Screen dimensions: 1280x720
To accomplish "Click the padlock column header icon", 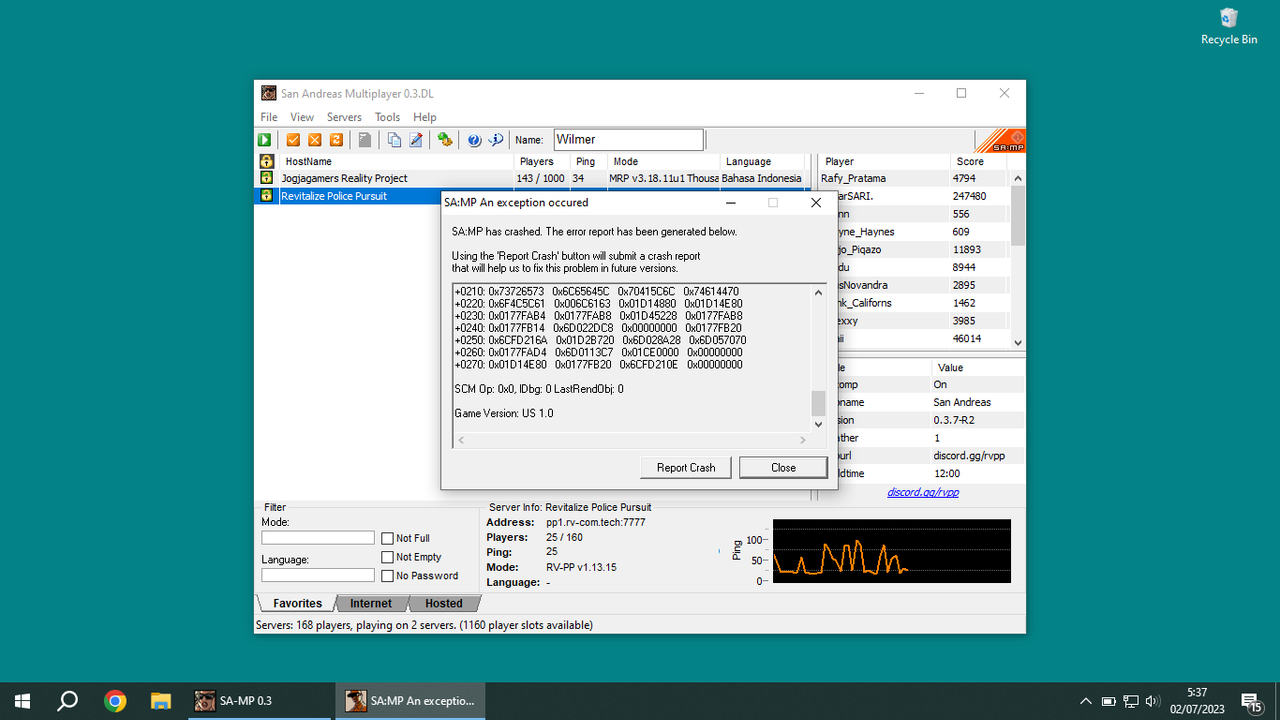I will pos(266,161).
